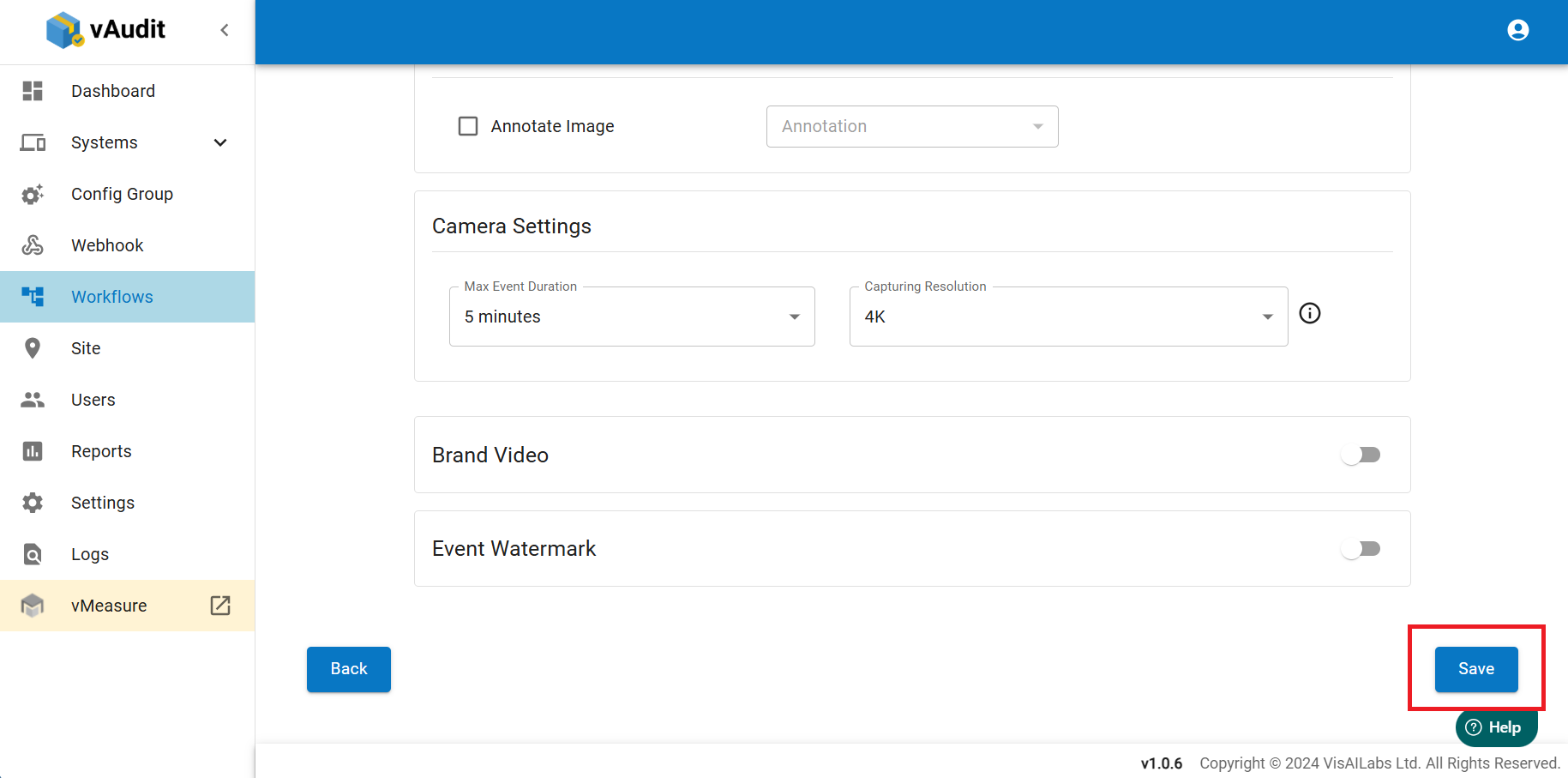Open vMeasure link in sidebar
Screen dimensions: 1568x778
pos(127,606)
